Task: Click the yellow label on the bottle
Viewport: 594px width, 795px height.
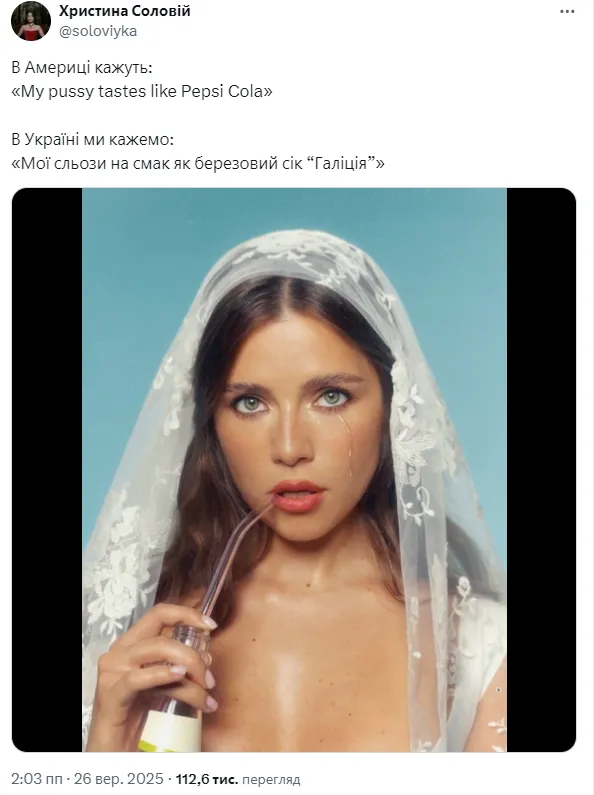Action: (167, 732)
